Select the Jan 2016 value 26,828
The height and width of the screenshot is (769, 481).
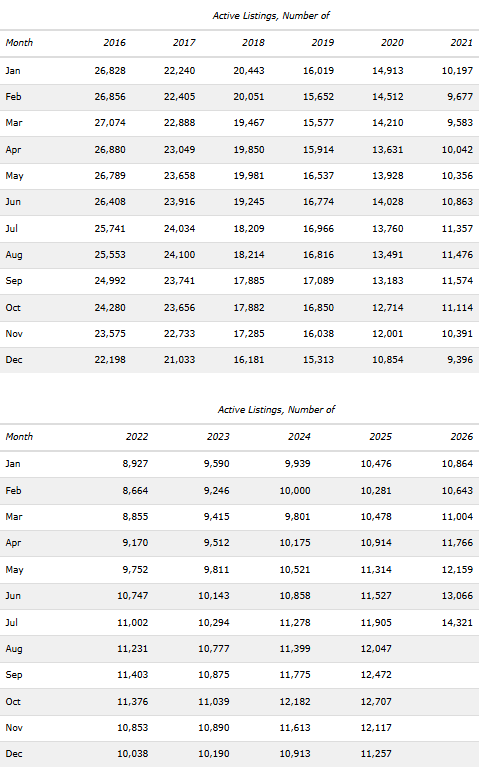tap(110, 71)
